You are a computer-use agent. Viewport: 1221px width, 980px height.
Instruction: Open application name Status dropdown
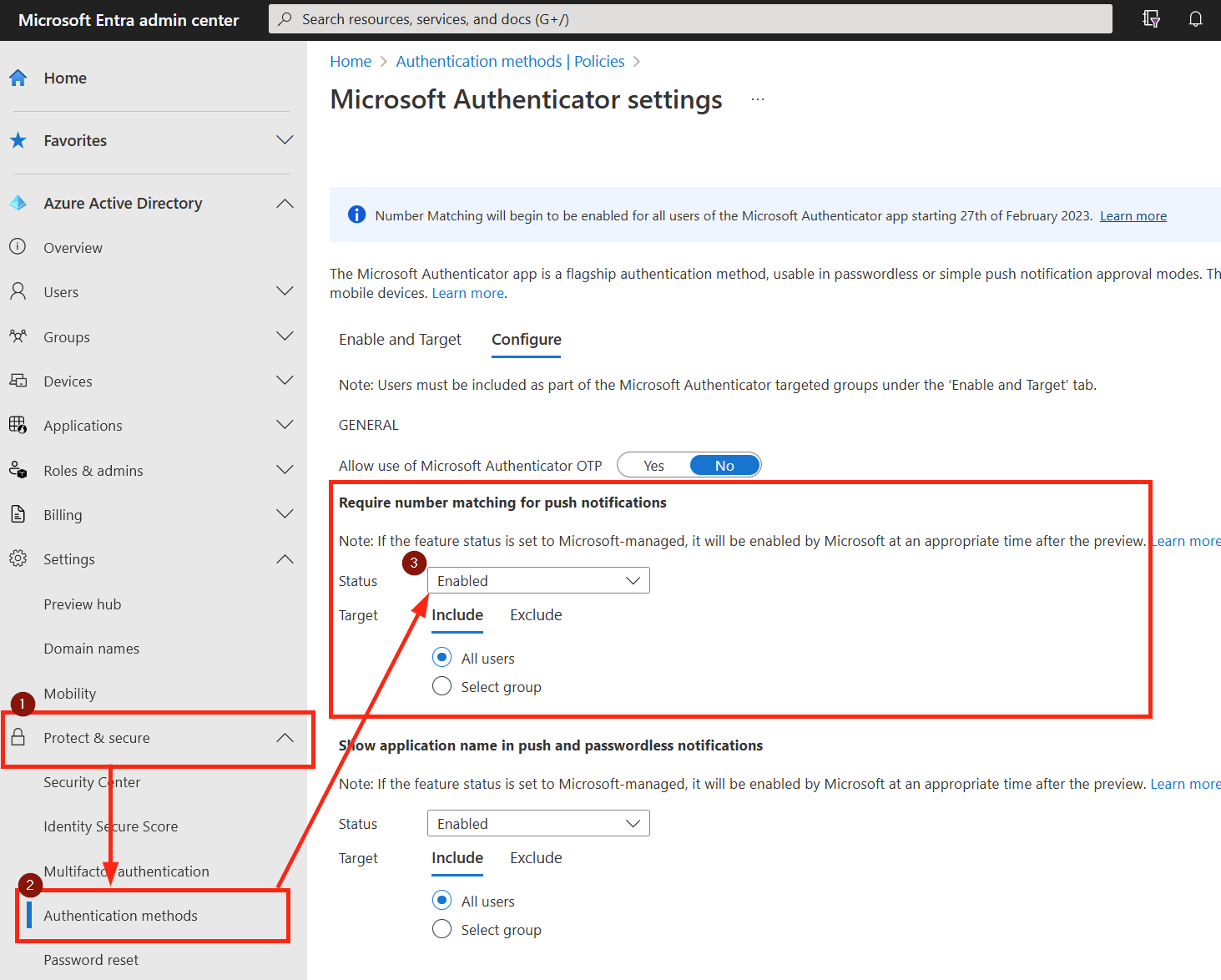tap(538, 824)
